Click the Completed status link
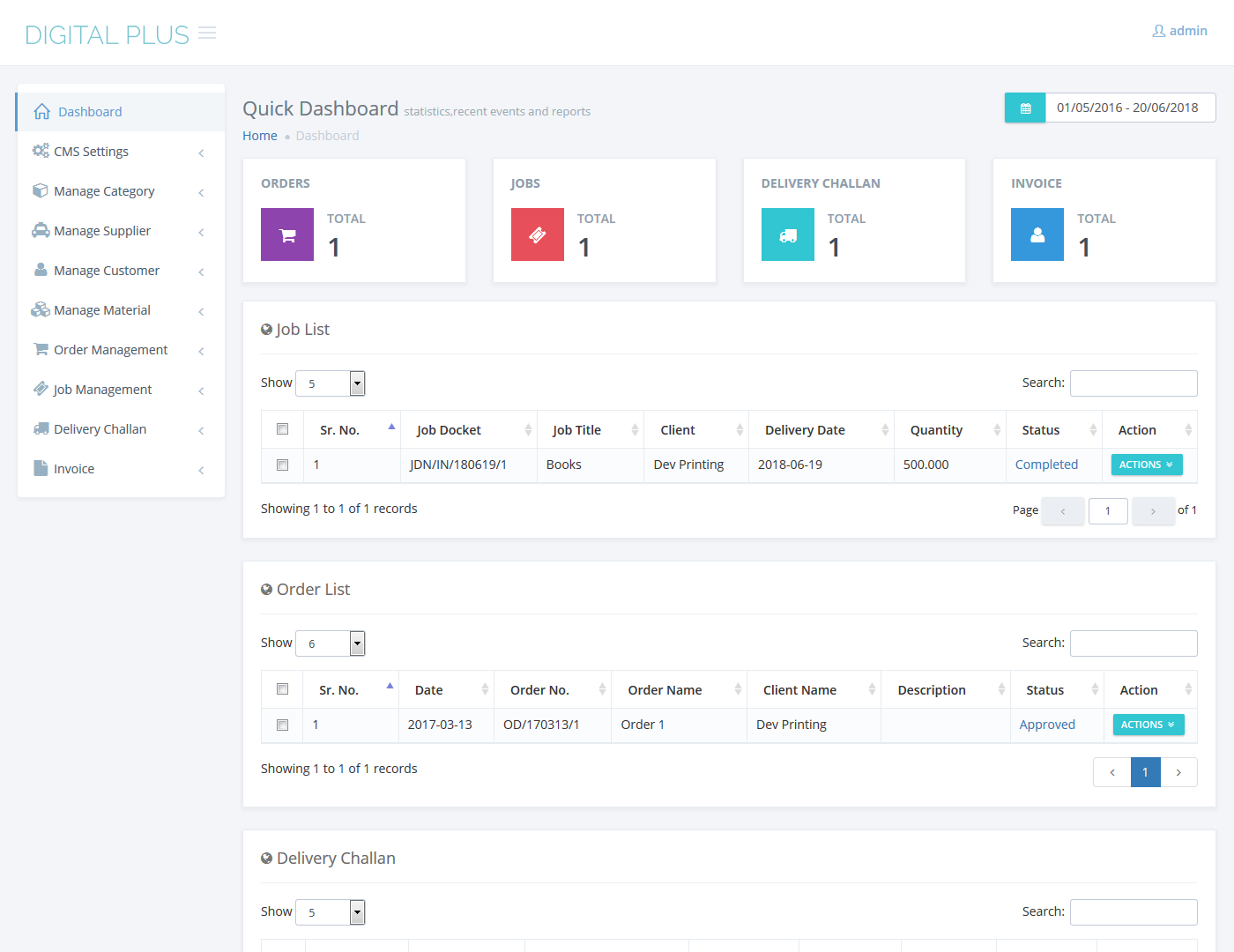The height and width of the screenshot is (952, 1234). click(x=1046, y=465)
